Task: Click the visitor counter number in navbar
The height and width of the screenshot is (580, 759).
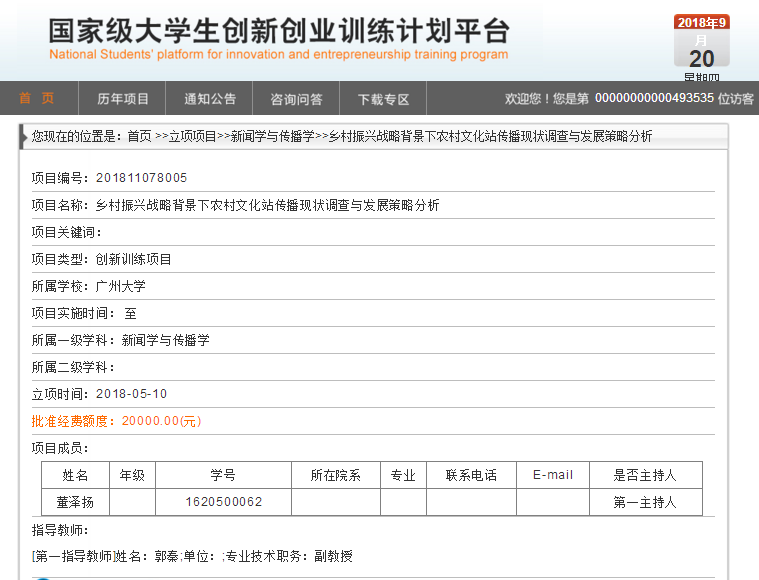Action: click(x=654, y=98)
